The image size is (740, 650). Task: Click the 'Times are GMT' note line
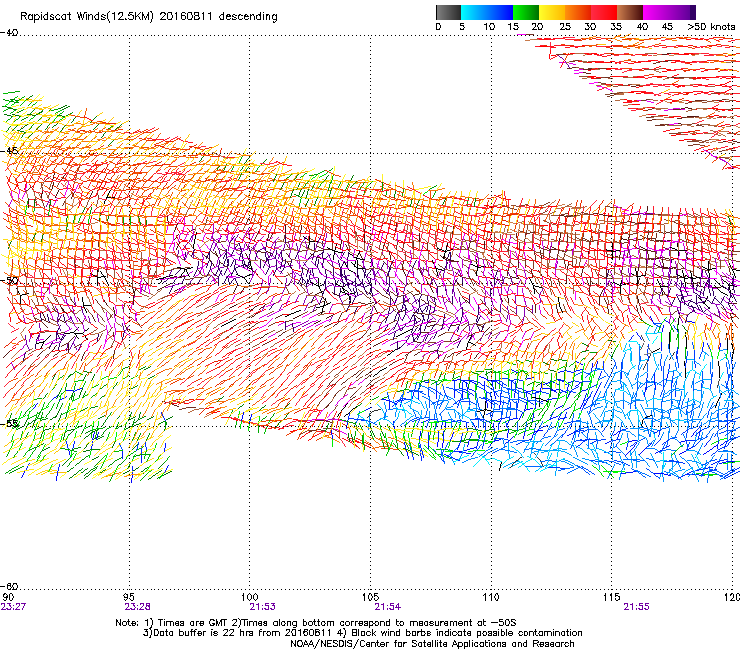(x=316, y=623)
